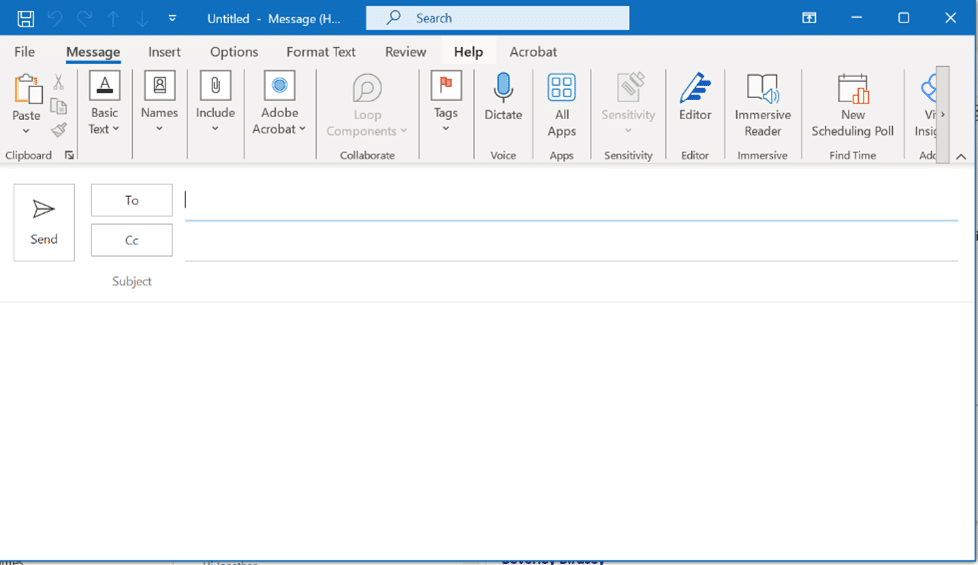Screen dimensions: 978x565
Task: Open the Include attachments dropdown
Action: [215, 102]
